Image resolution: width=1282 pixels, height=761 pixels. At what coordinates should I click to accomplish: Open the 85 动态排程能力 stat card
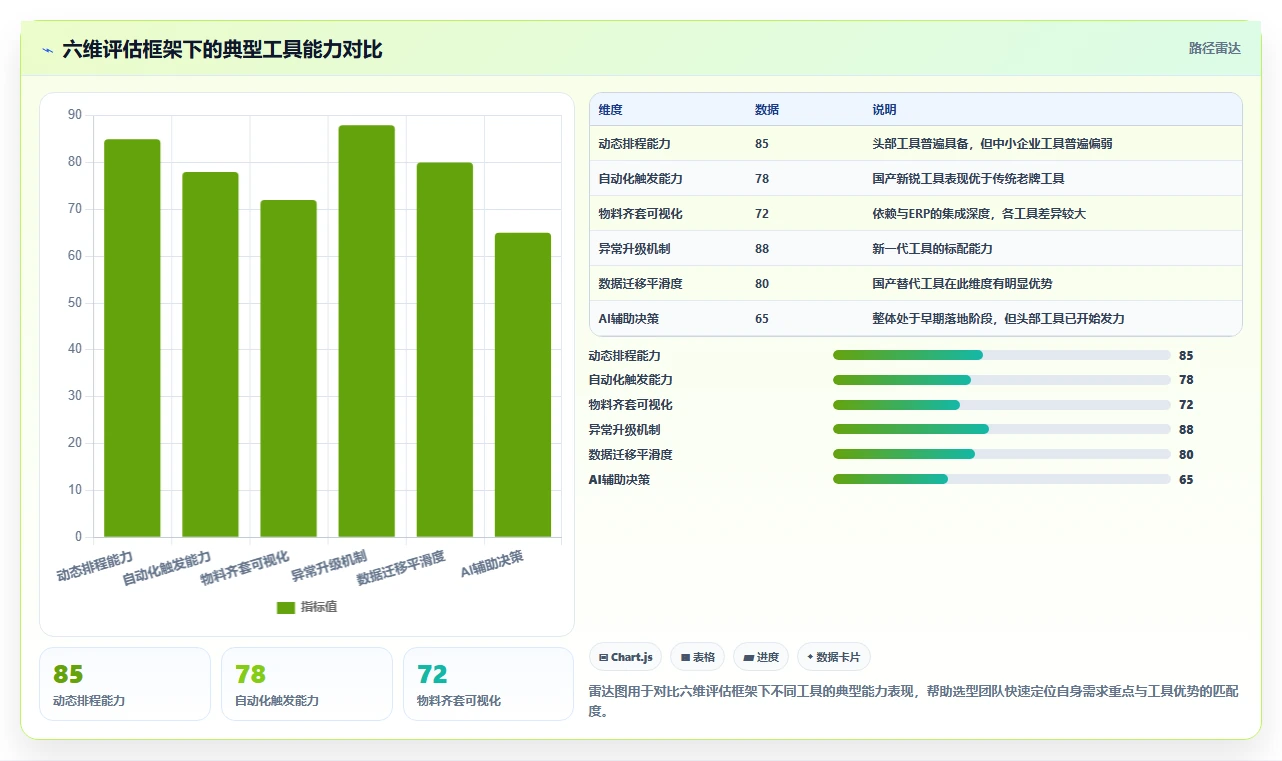(x=125, y=684)
